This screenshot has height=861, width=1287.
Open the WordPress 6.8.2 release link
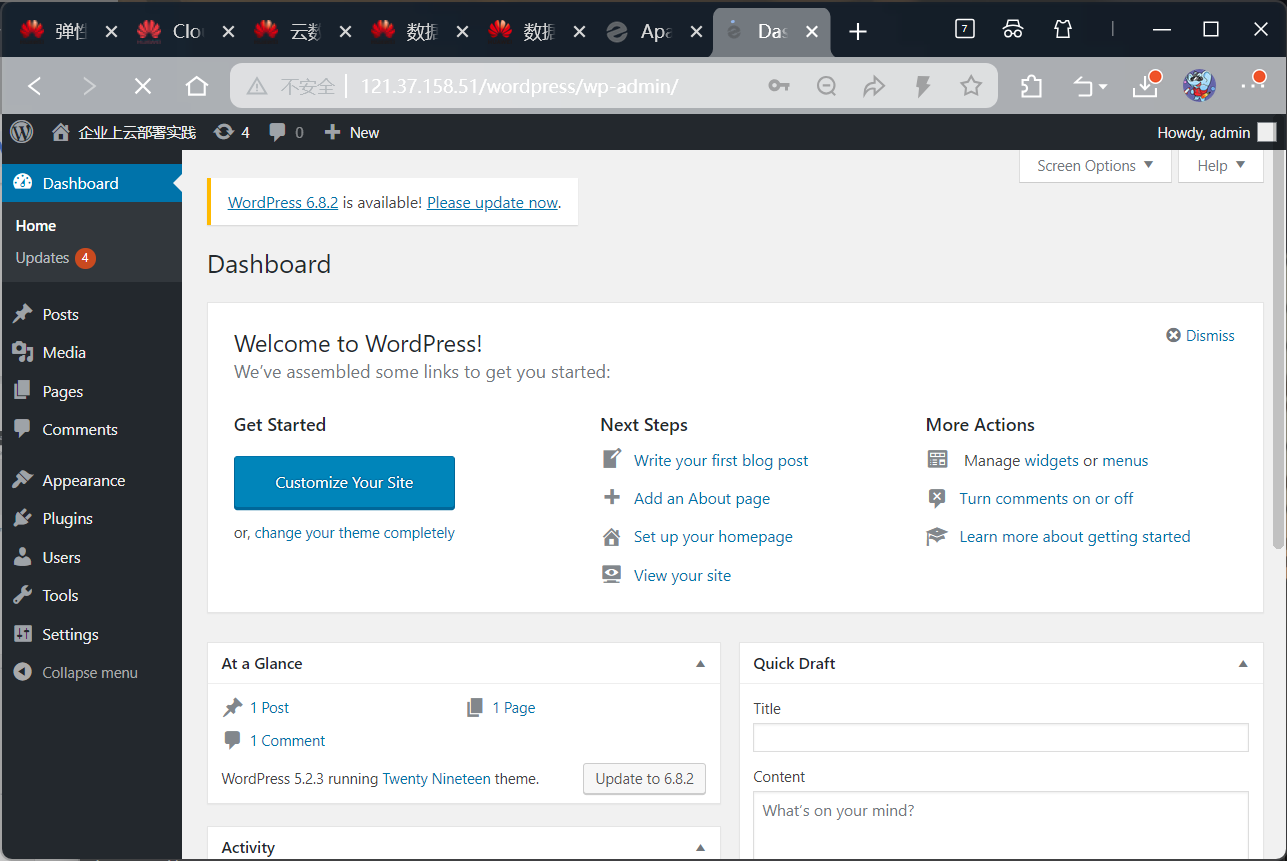pos(283,202)
